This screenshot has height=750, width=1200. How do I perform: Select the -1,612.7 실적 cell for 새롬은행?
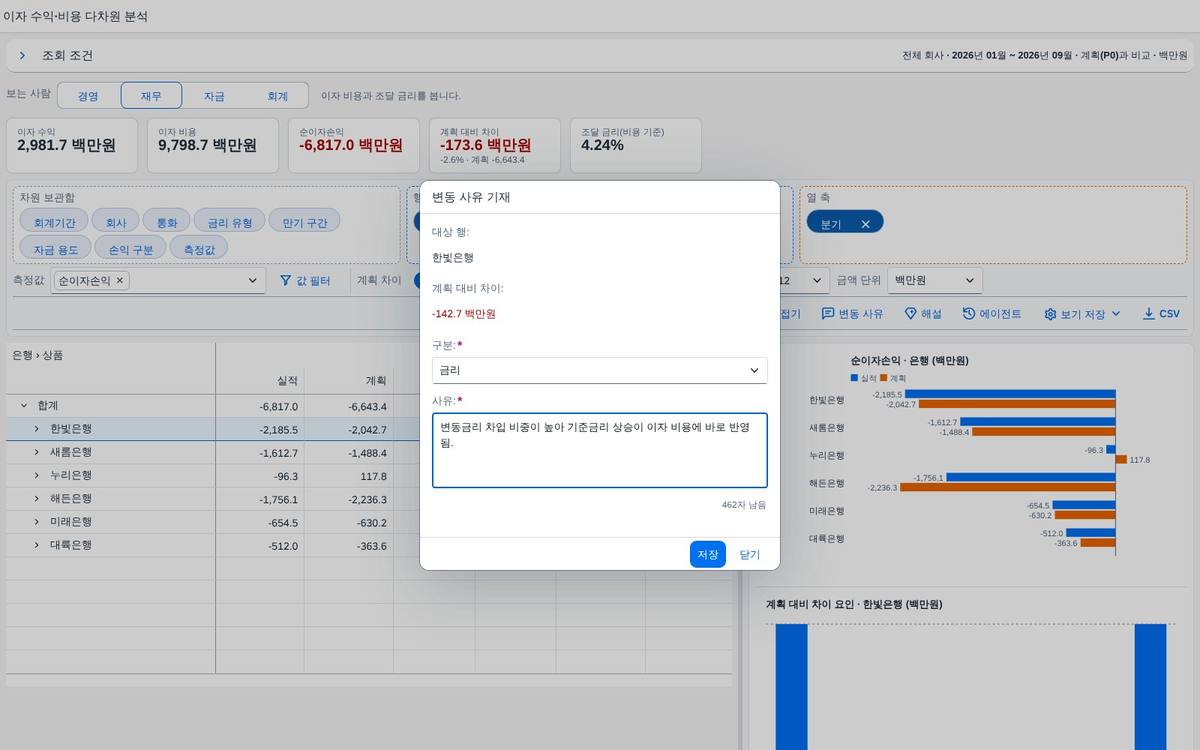coord(260,452)
